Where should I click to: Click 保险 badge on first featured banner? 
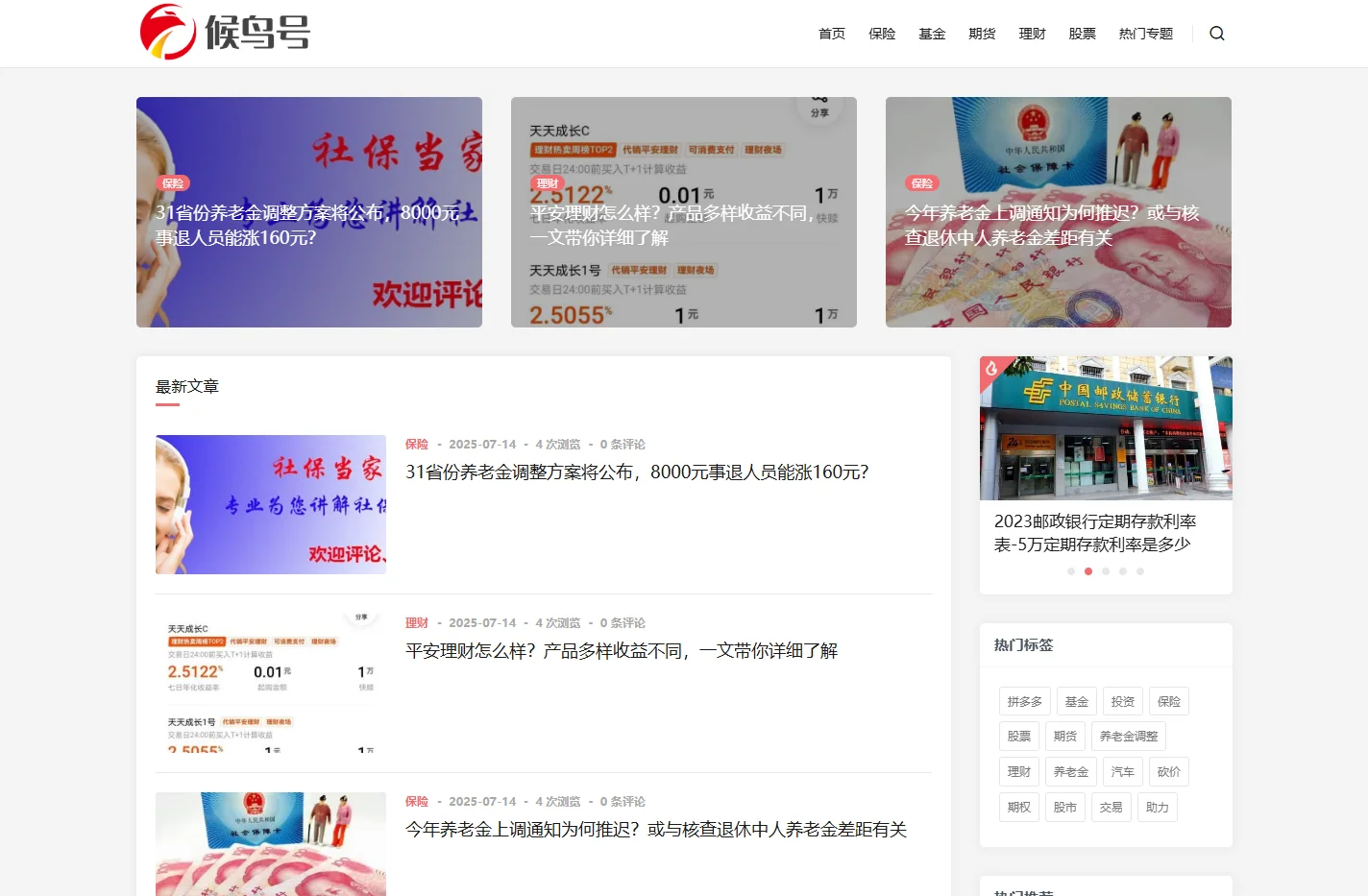click(x=173, y=183)
